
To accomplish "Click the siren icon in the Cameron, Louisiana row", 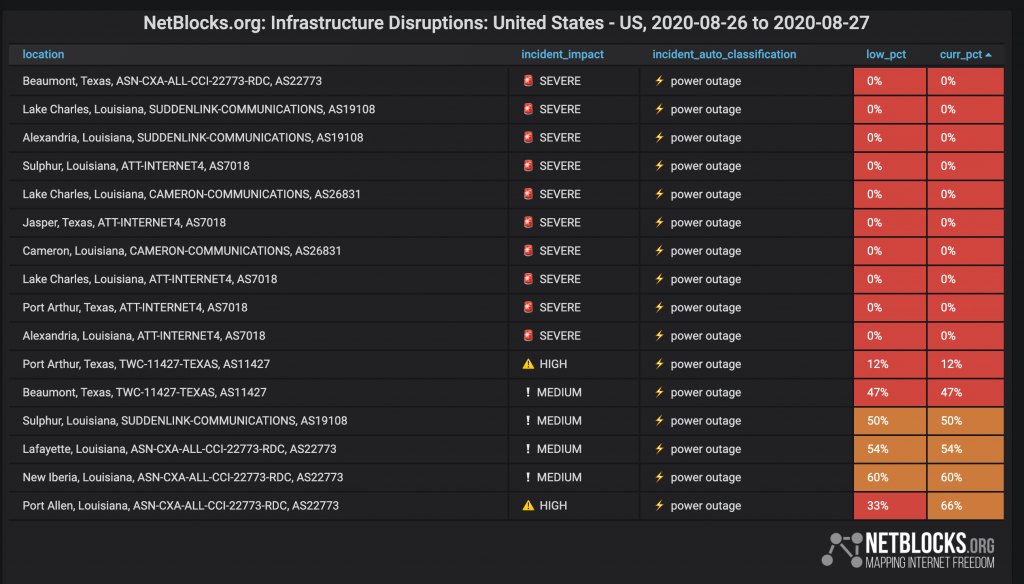I will (x=528, y=251).
